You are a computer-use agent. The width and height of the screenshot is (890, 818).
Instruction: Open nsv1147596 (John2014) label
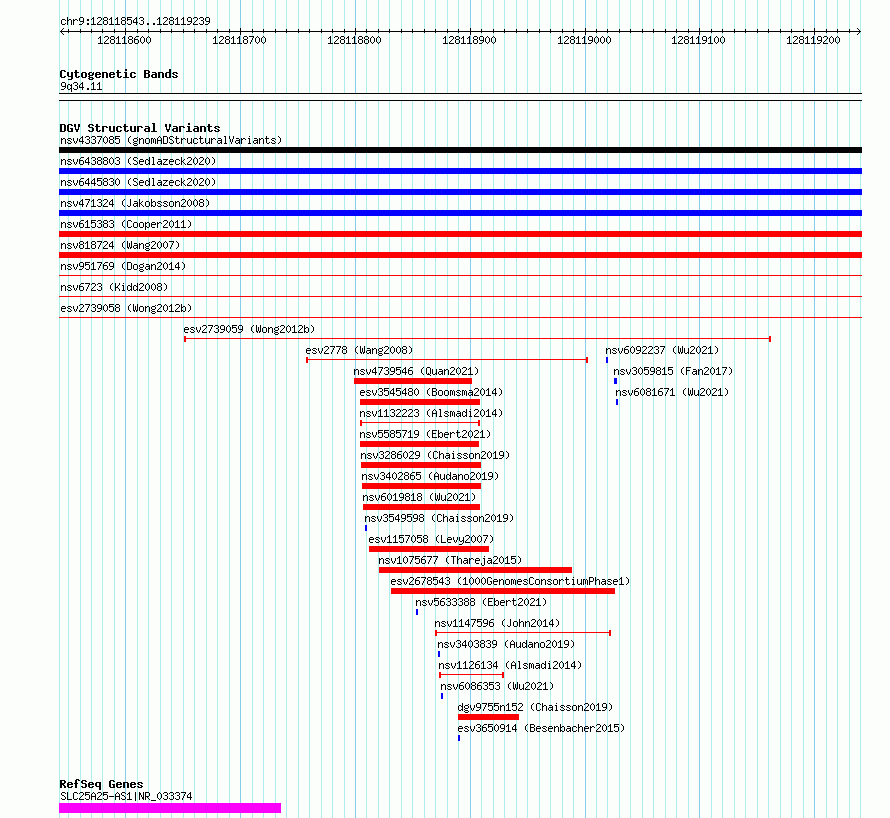click(497, 623)
